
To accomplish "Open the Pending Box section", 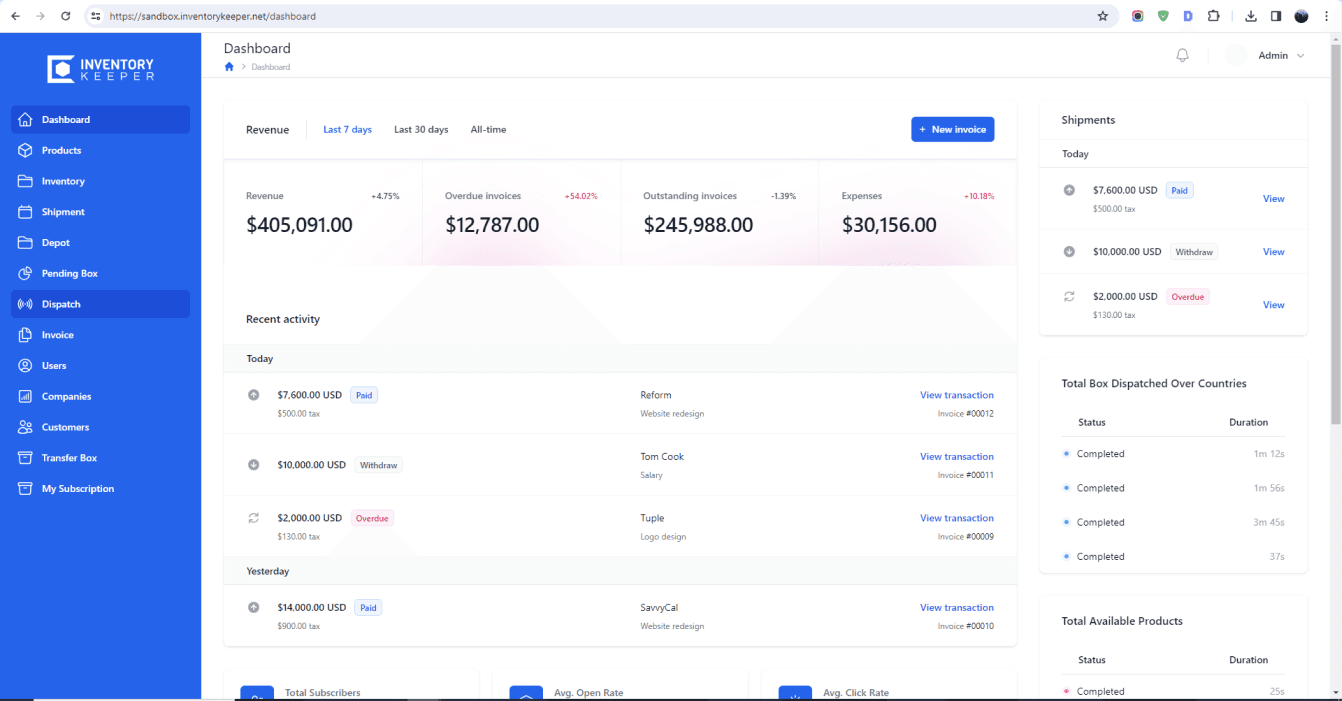I will coord(68,273).
